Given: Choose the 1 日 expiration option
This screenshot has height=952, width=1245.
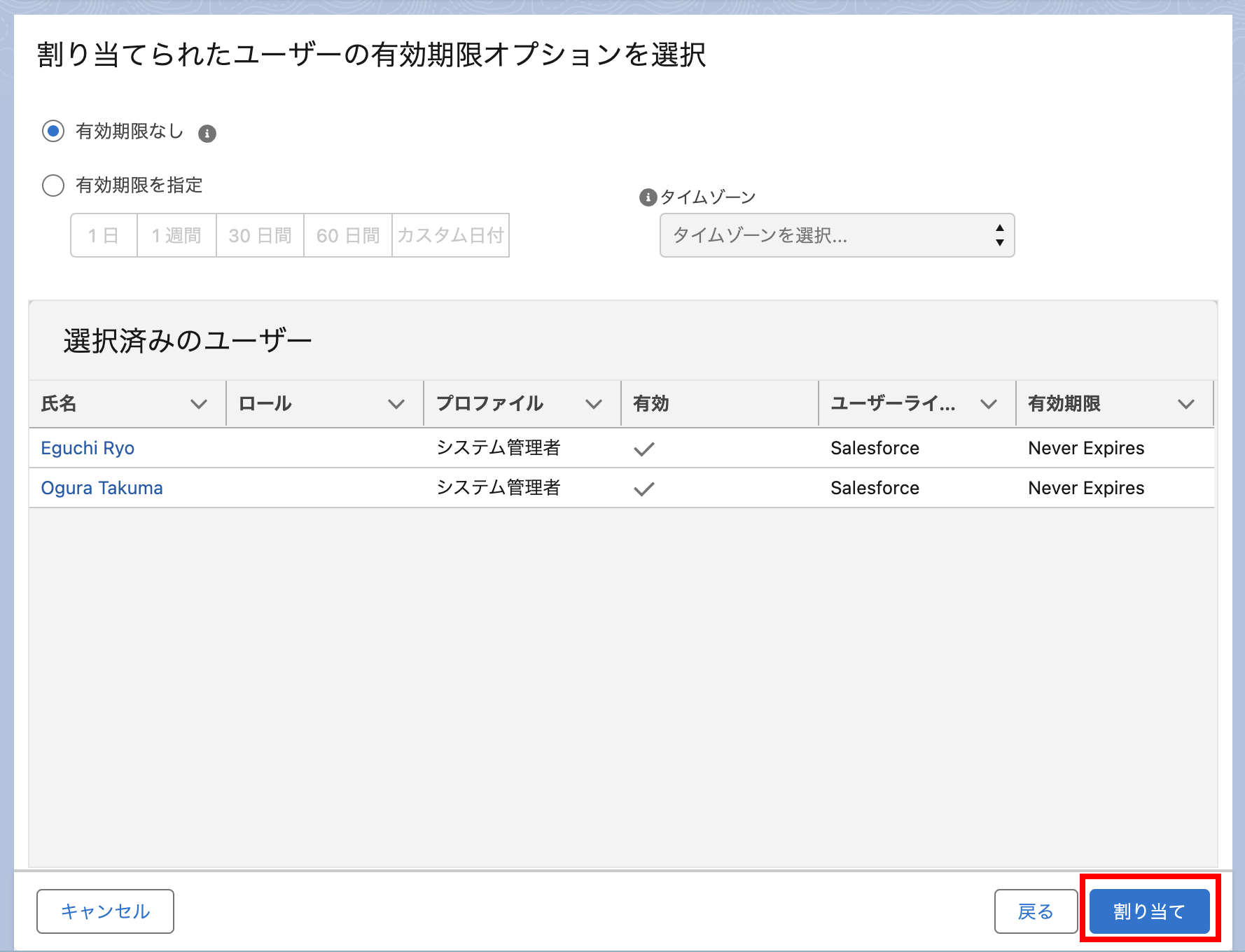Looking at the screenshot, I should pos(104,236).
